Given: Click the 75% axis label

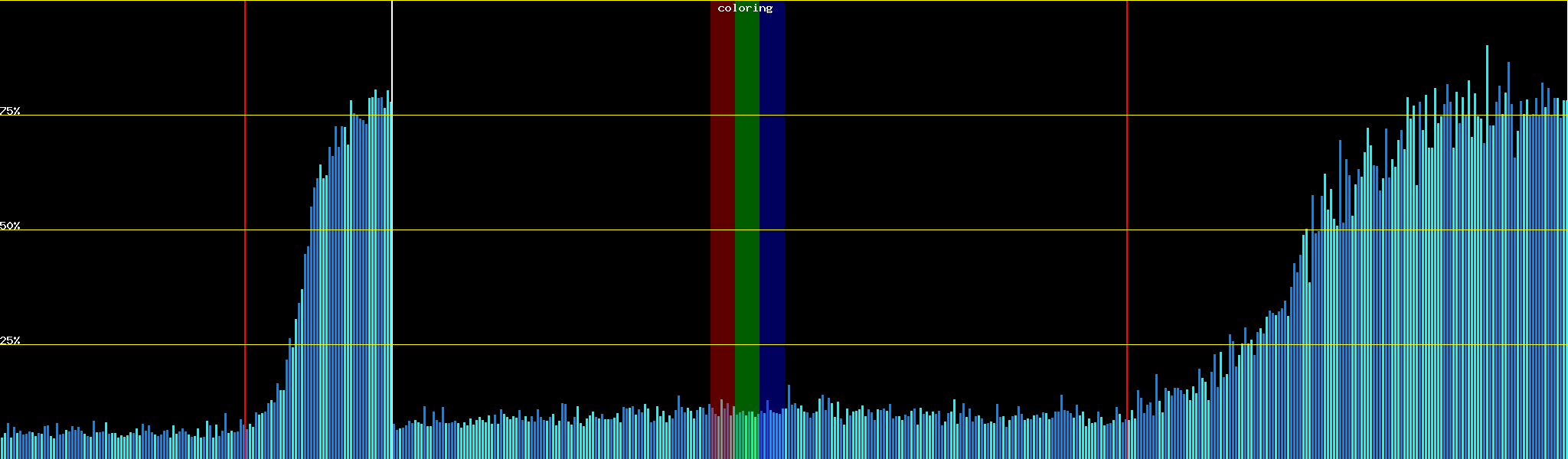Looking at the screenshot, I should click(10, 111).
